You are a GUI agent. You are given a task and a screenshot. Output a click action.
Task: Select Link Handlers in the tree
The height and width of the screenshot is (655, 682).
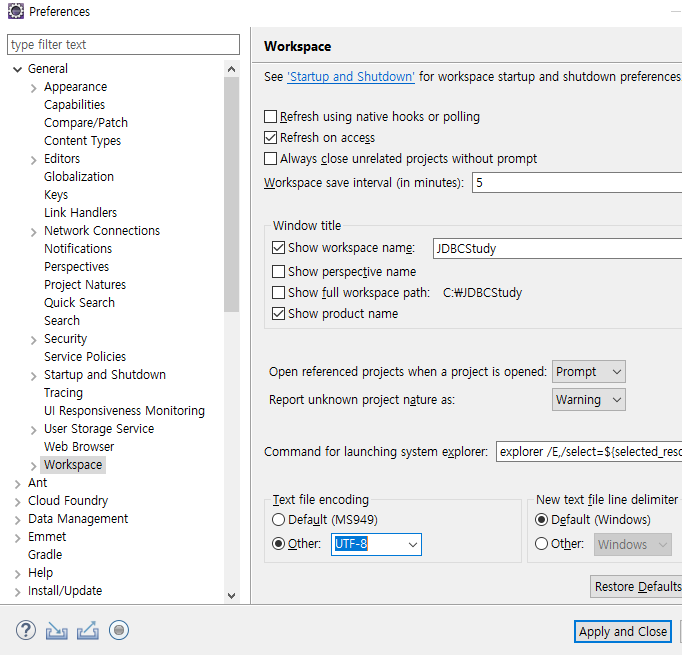point(80,213)
